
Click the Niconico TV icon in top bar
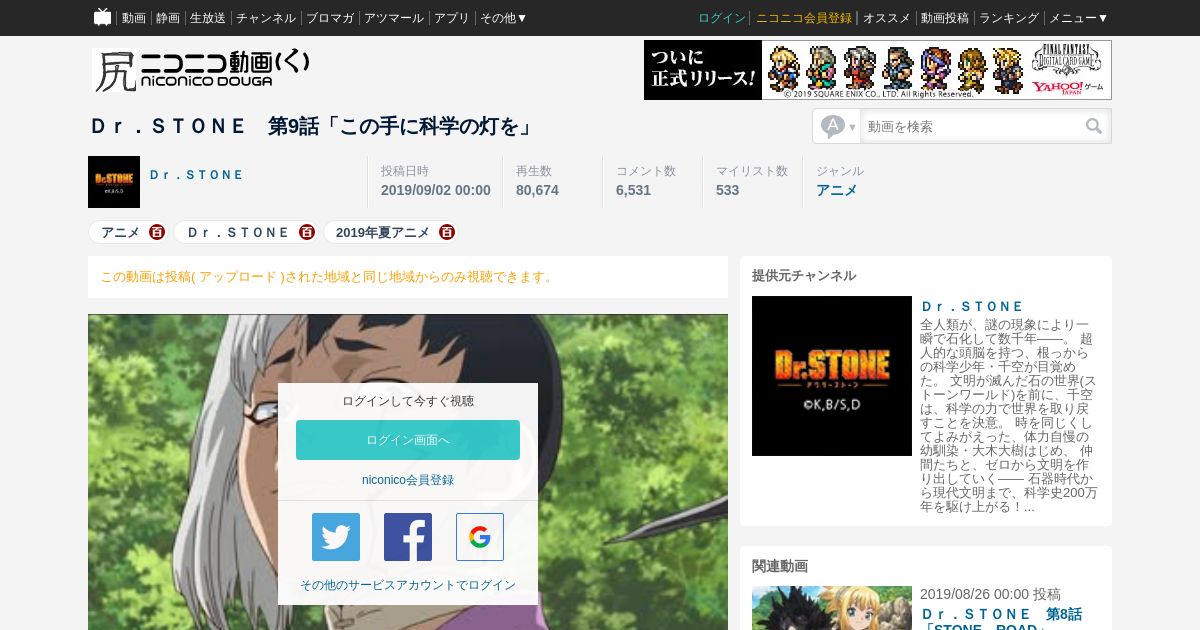(x=102, y=17)
